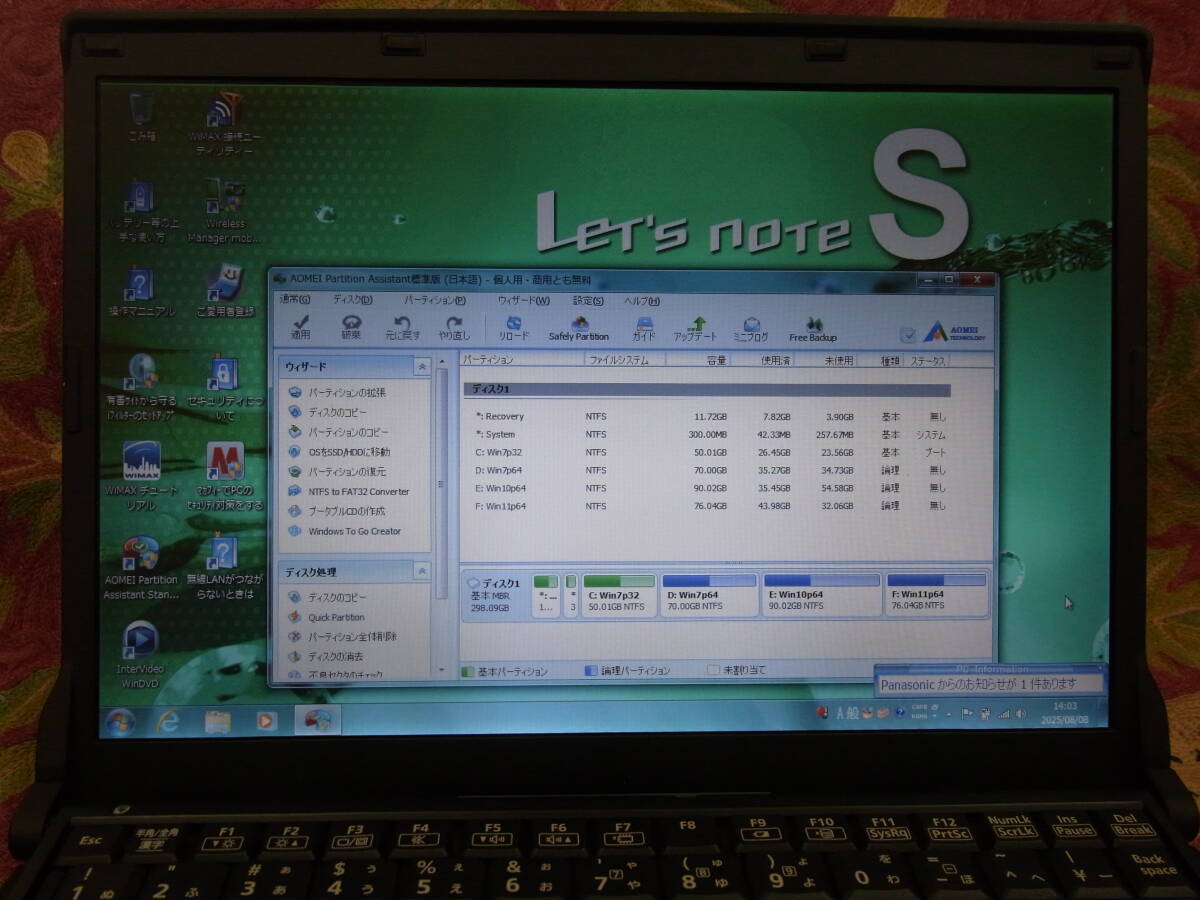Click the AOMEI Technology logo

pyautogui.click(x=954, y=331)
